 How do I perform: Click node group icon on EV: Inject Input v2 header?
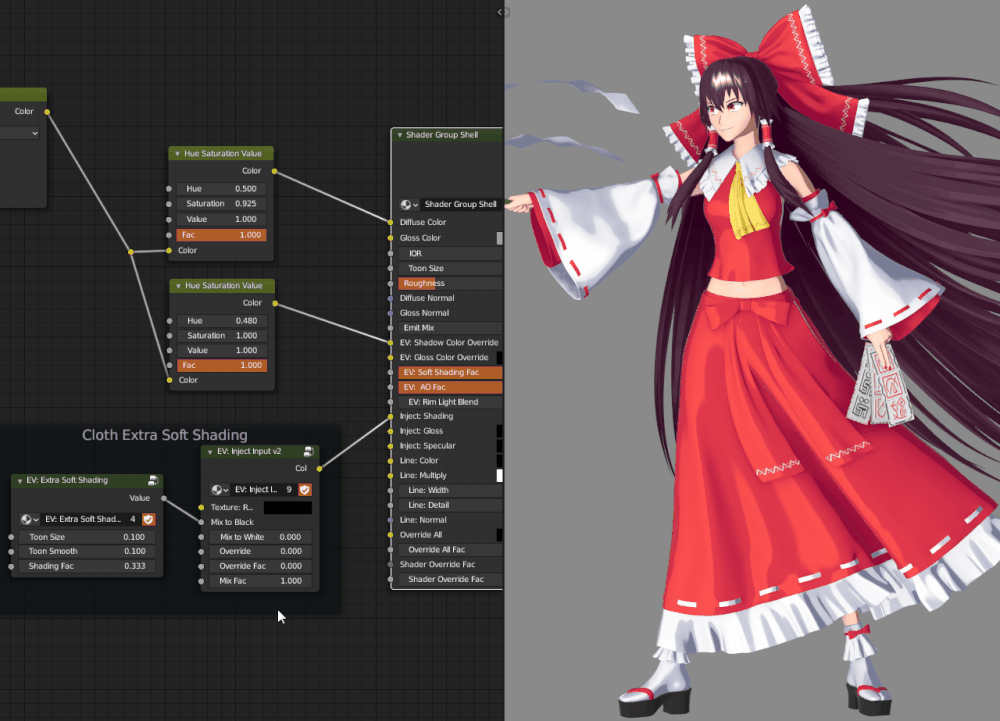click(309, 451)
